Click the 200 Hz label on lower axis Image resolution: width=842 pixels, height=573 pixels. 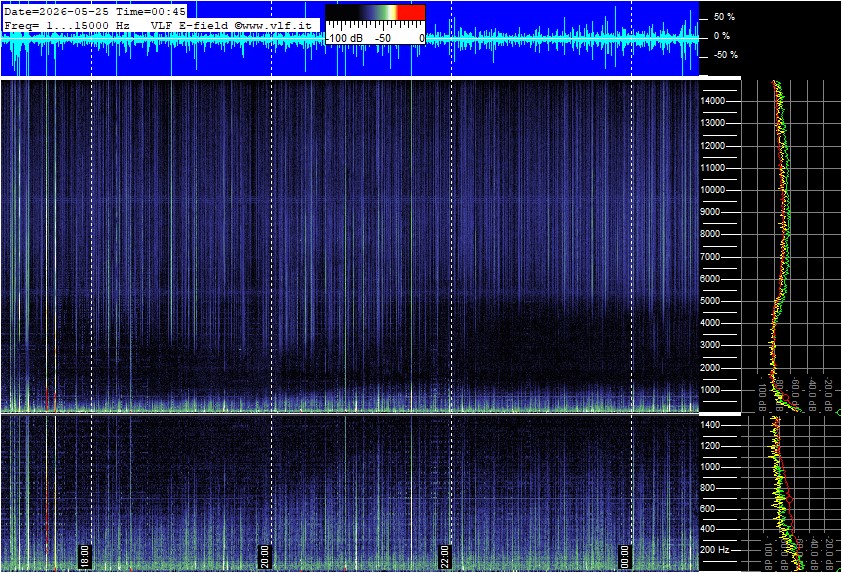tap(715, 550)
